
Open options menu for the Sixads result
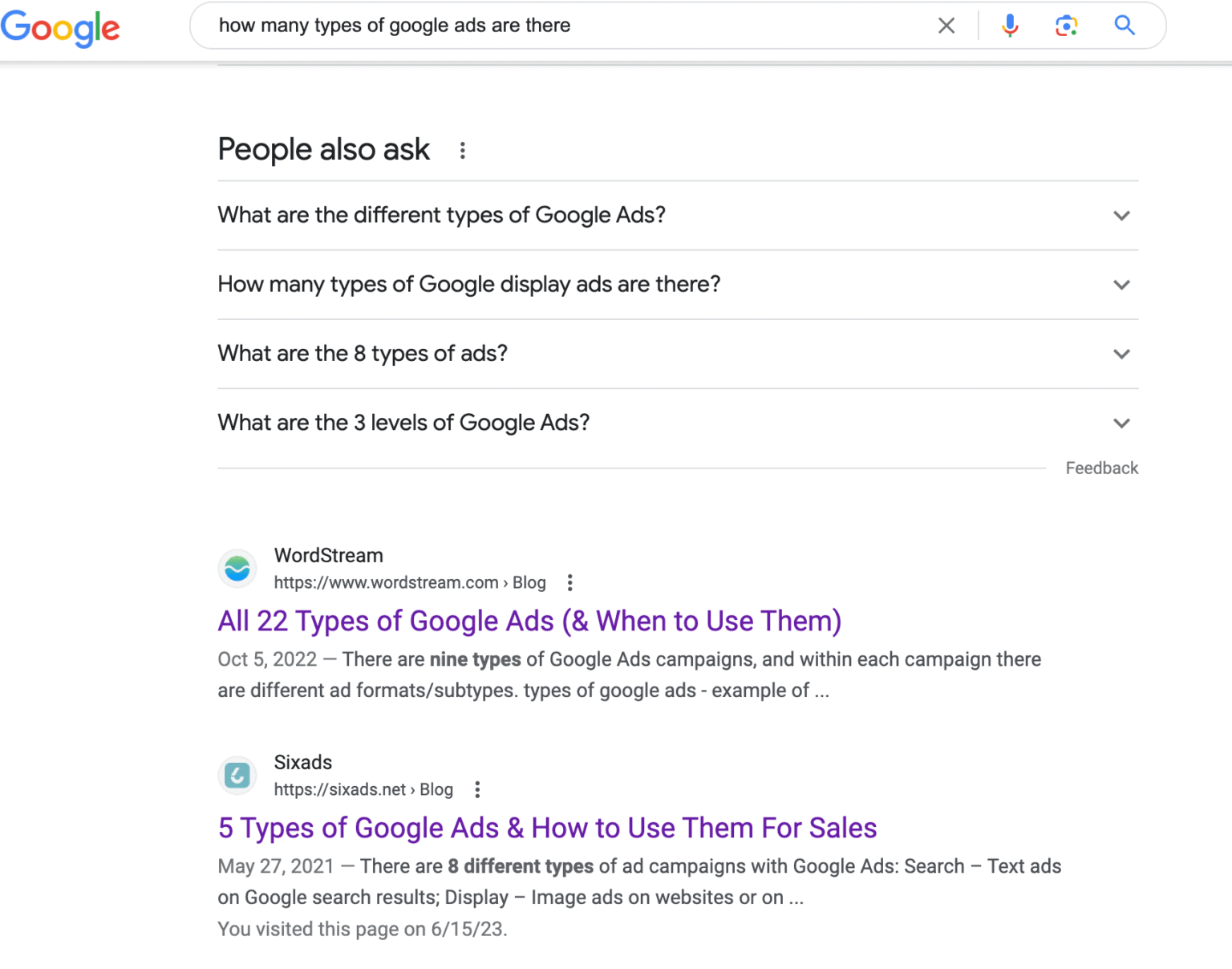[x=476, y=789]
